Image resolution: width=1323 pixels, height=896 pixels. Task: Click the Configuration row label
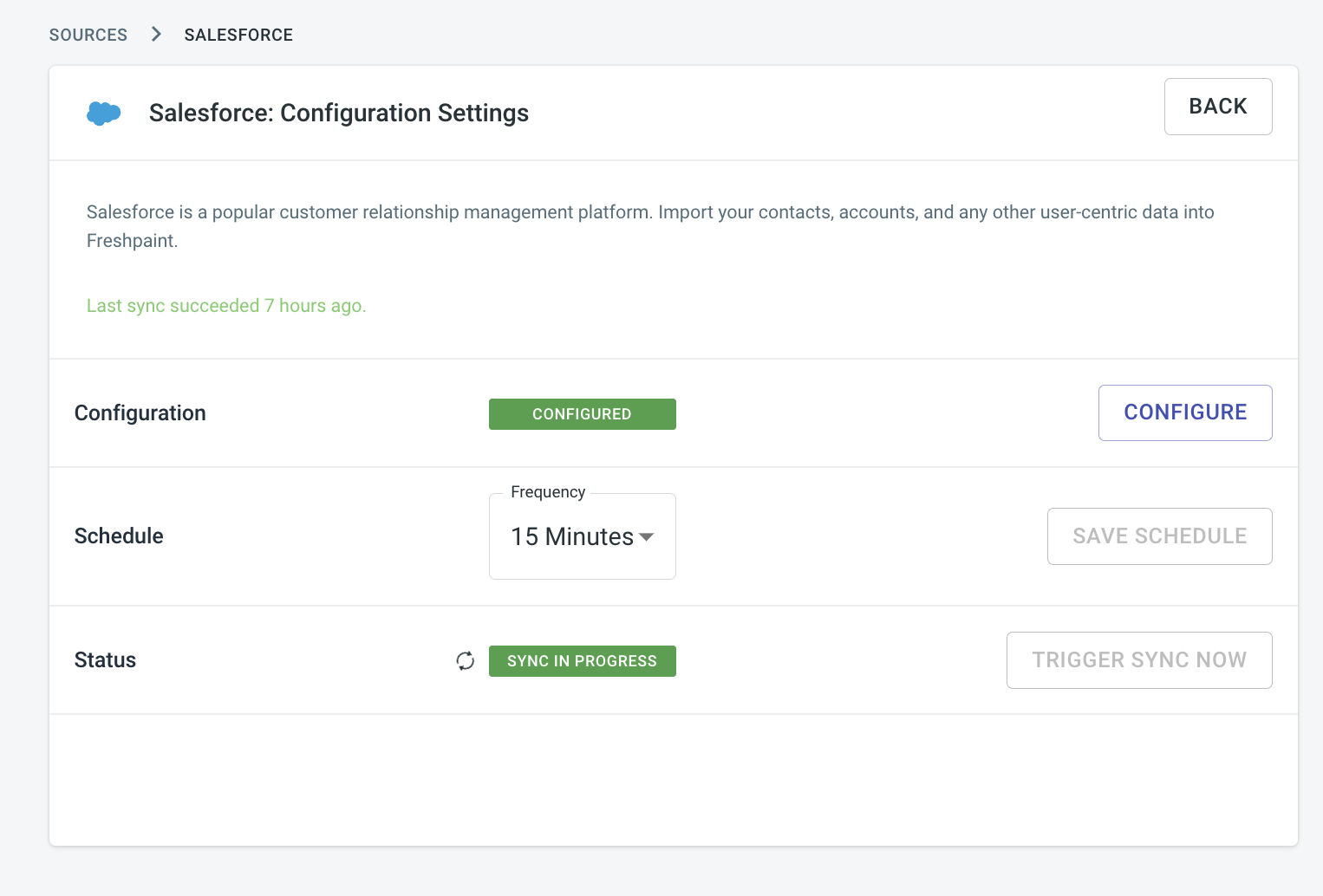pyautogui.click(x=140, y=413)
